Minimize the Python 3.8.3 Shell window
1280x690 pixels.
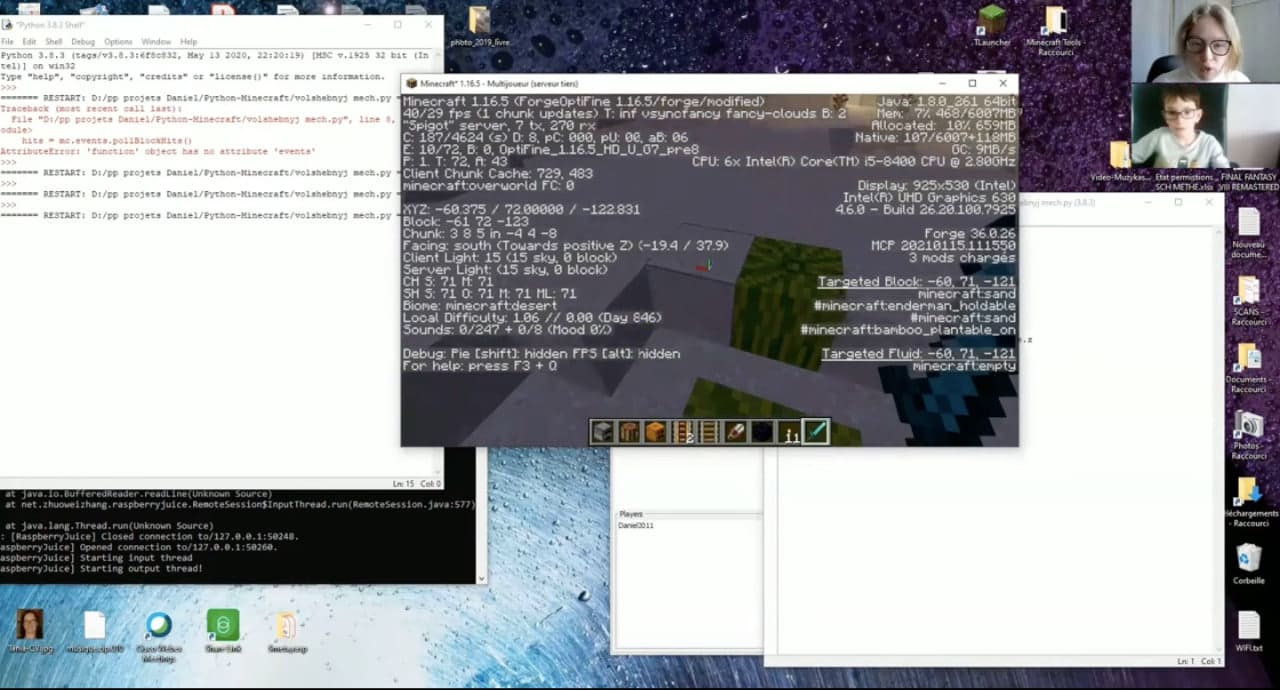[x=366, y=24]
